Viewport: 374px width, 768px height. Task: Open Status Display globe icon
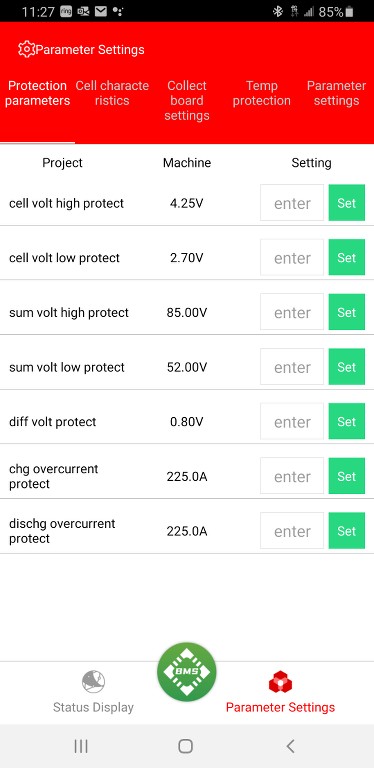tap(93, 681)
